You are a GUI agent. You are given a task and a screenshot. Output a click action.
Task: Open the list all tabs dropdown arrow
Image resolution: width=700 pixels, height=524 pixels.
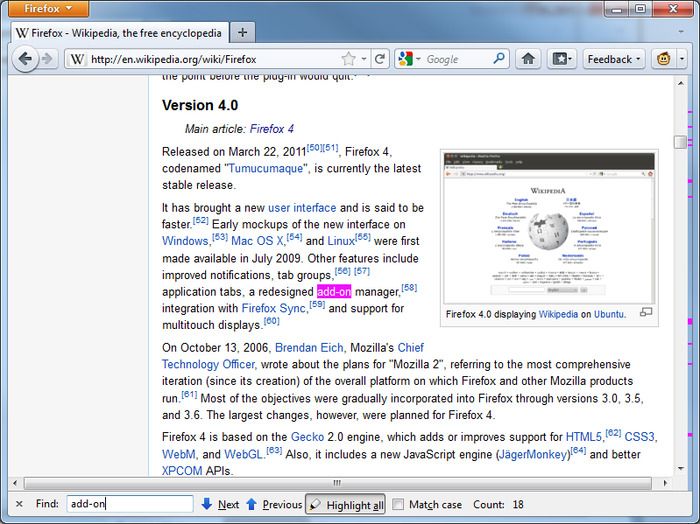[x=681, y=32]
